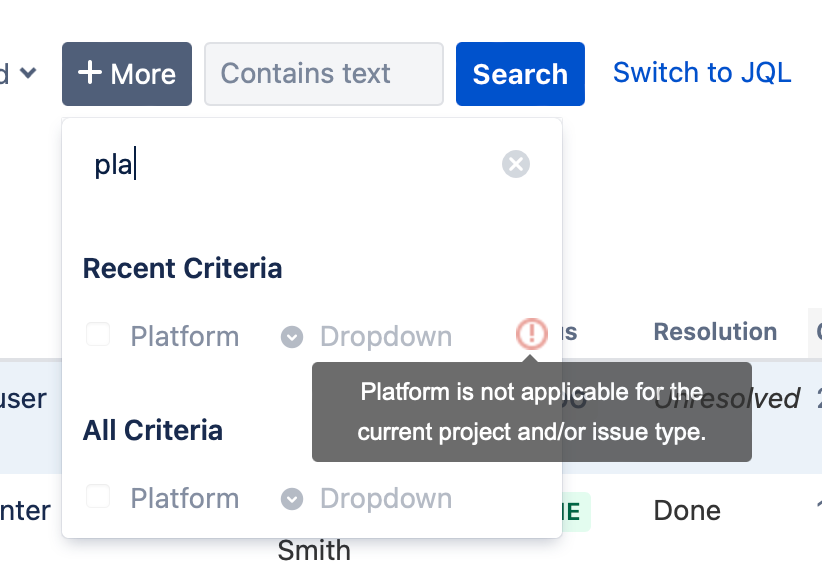Select Platform label in Recent Criteria list
Image resolution: width=822 pixels, height=566 pixels.
click(185, 336)
